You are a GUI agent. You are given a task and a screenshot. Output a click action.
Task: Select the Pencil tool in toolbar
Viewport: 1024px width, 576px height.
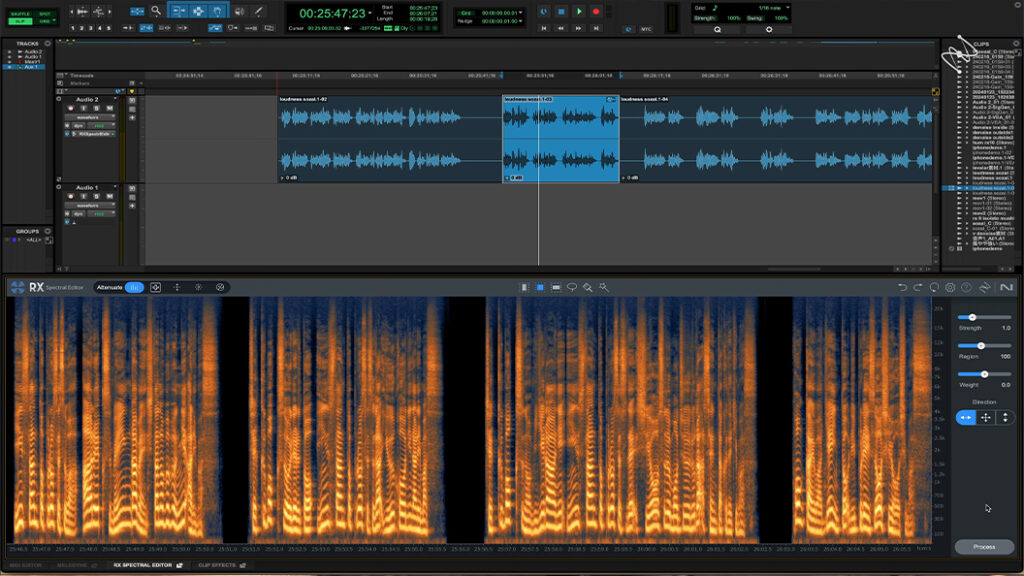click(x=259, y=11)
